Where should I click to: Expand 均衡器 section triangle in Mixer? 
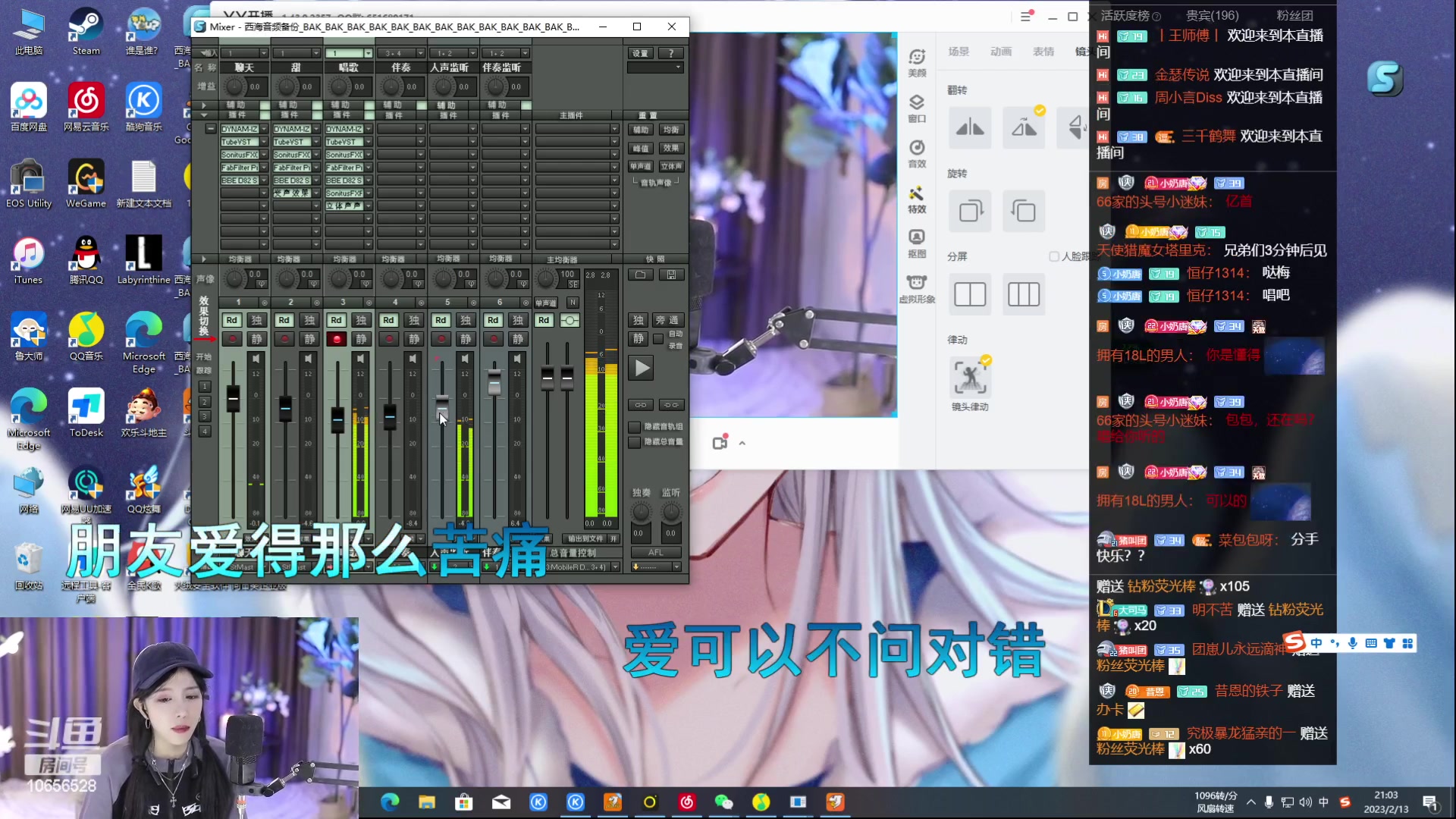point(203,259)
